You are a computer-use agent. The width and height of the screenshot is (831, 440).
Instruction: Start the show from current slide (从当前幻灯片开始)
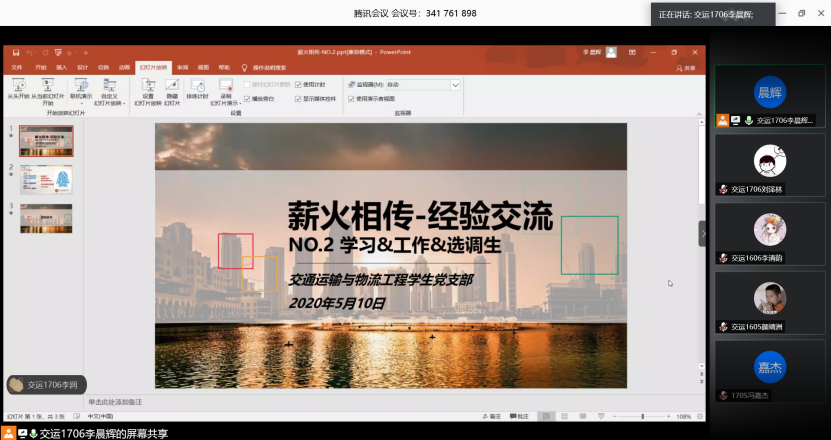coord(47,86)
